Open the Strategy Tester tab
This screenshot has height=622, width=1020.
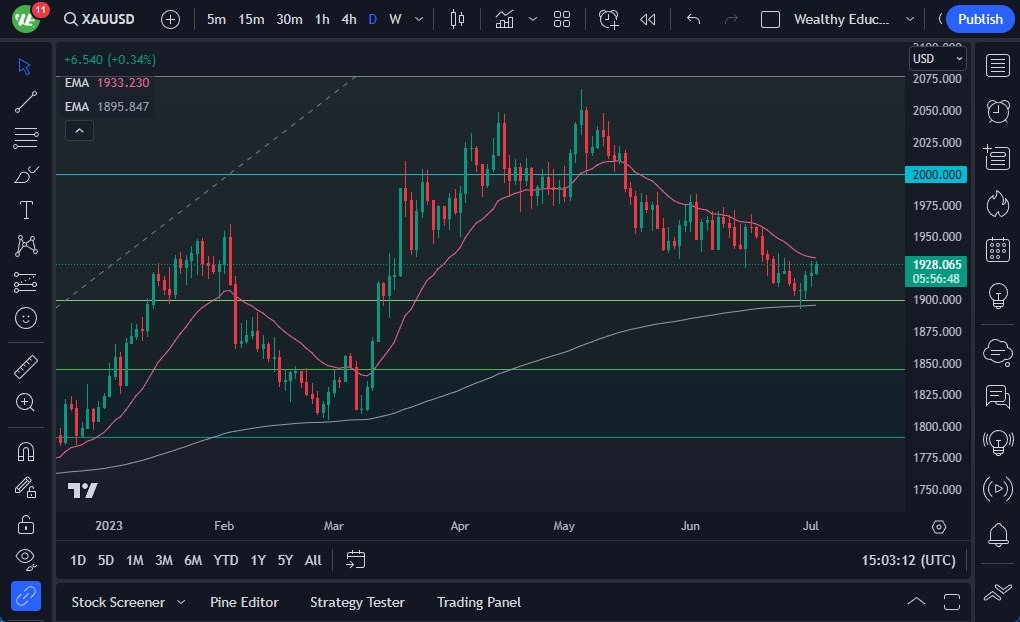(x=357, y=602)
